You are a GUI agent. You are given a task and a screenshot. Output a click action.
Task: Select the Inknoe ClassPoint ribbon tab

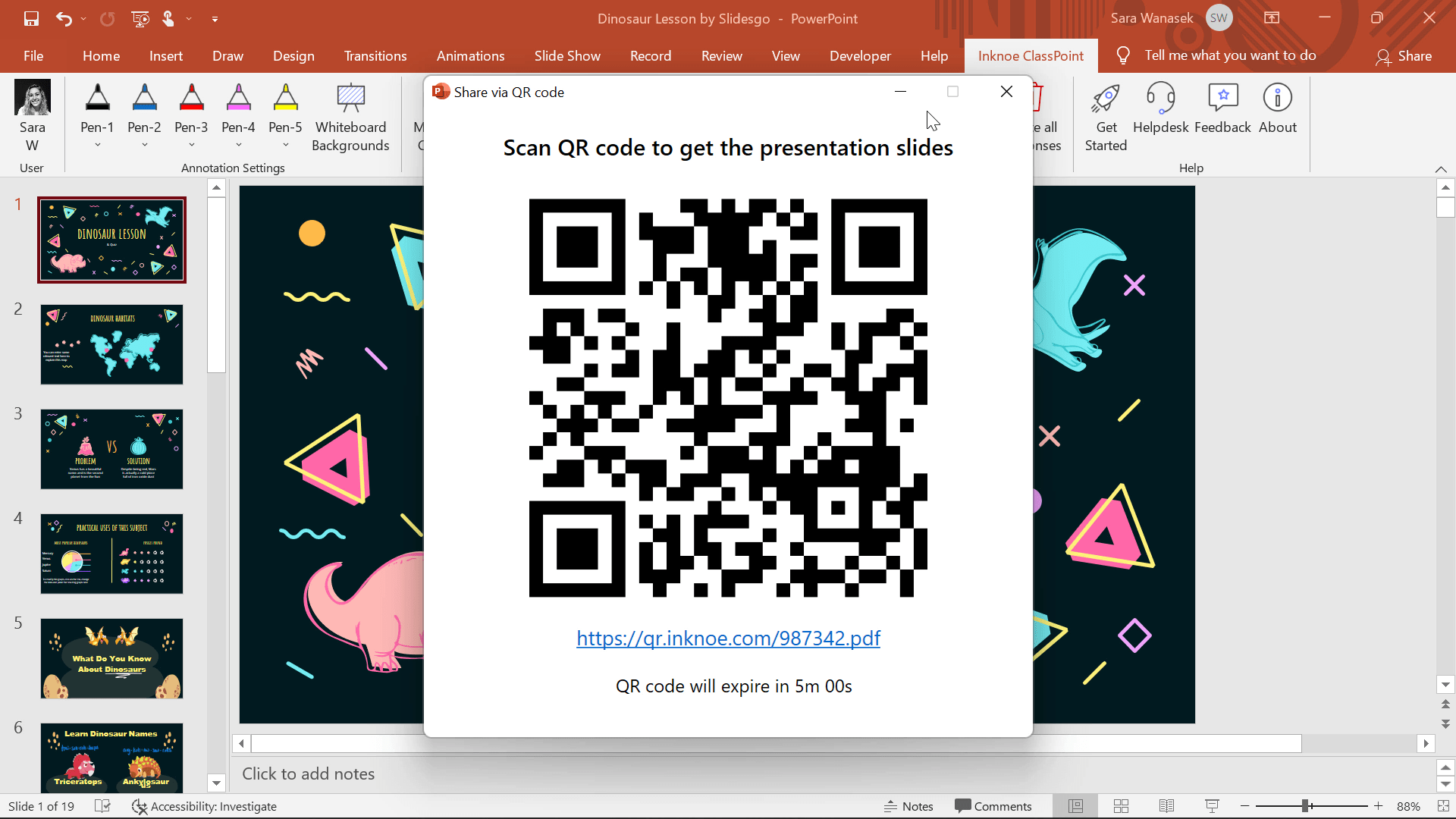1030,55
